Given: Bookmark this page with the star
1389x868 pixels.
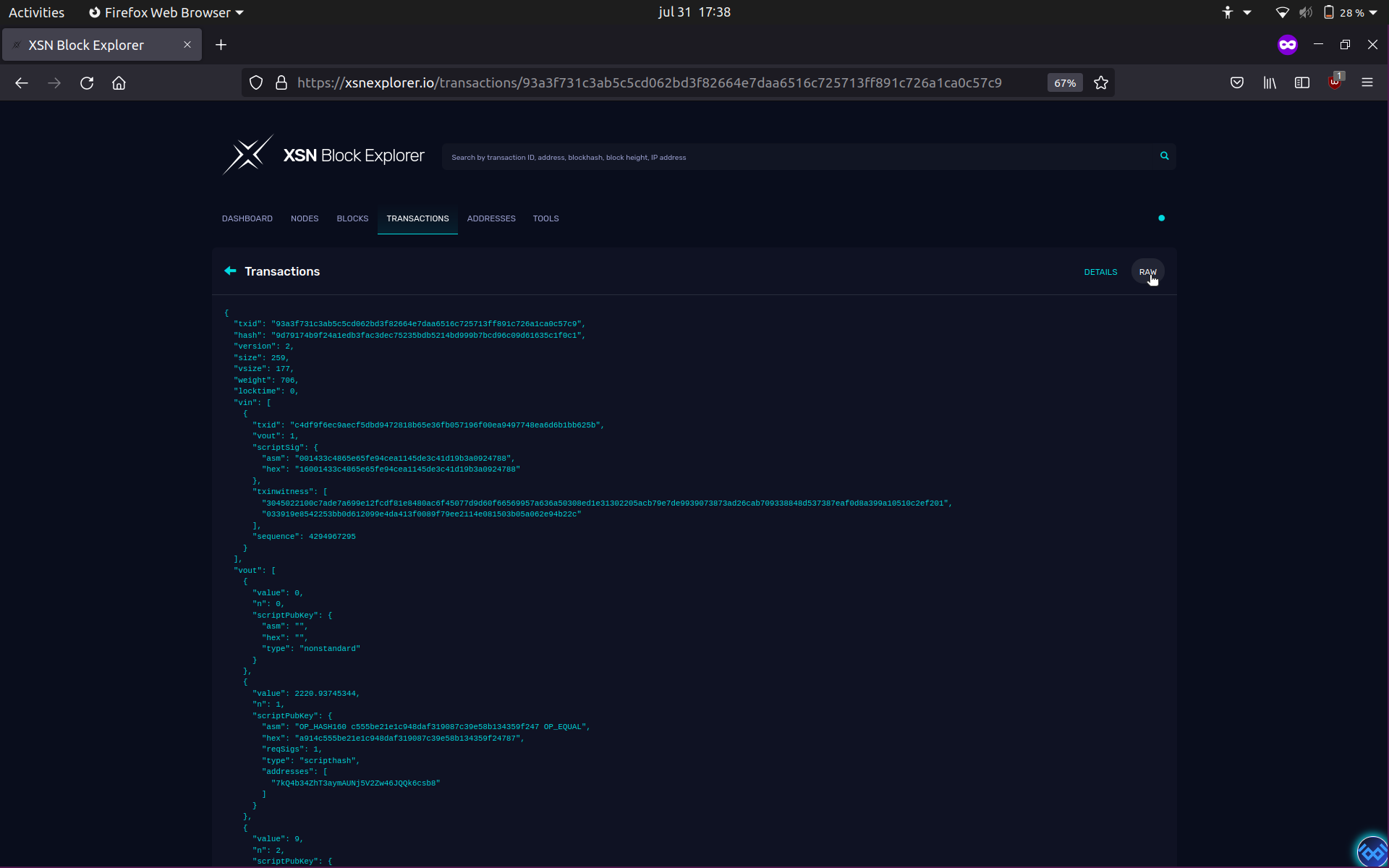Looking at the screenshot, I should 1101,83.
